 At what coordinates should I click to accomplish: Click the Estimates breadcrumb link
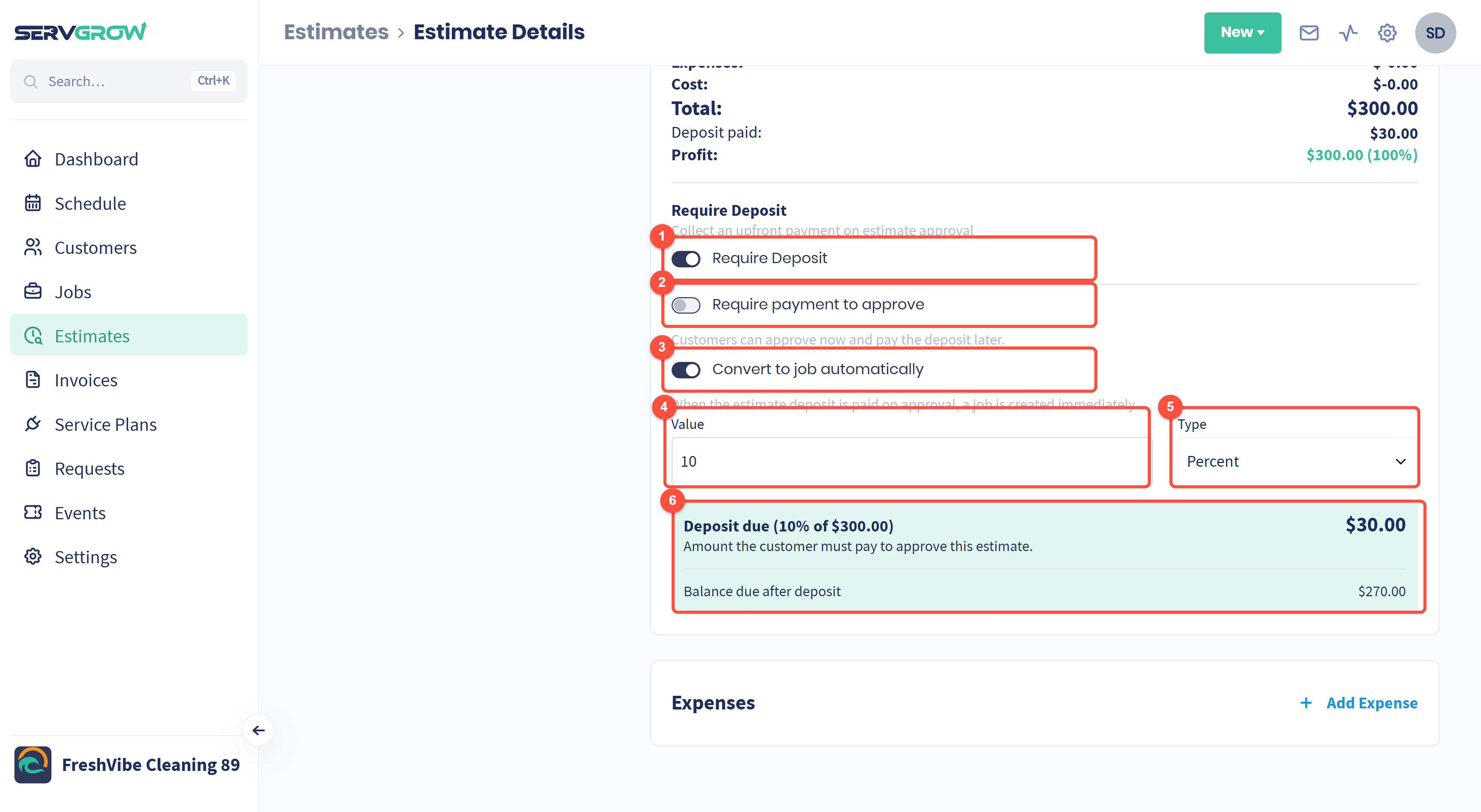(x=336, y=32)
